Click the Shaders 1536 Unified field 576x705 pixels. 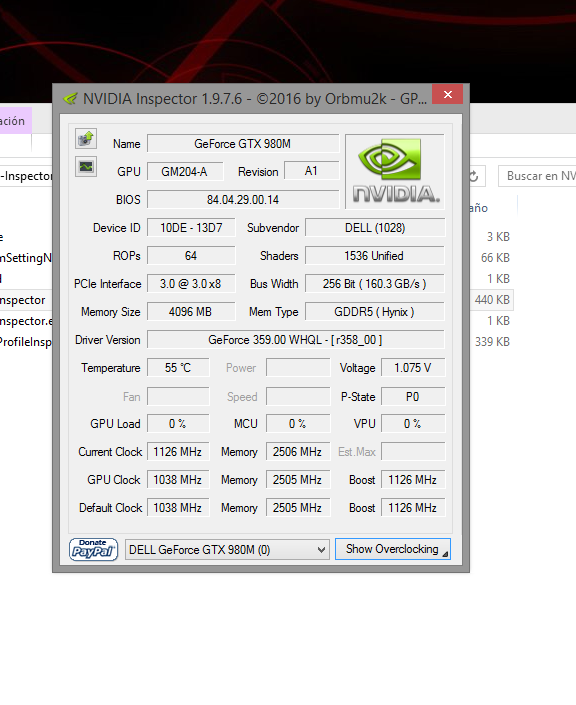(x=375, y=256)
